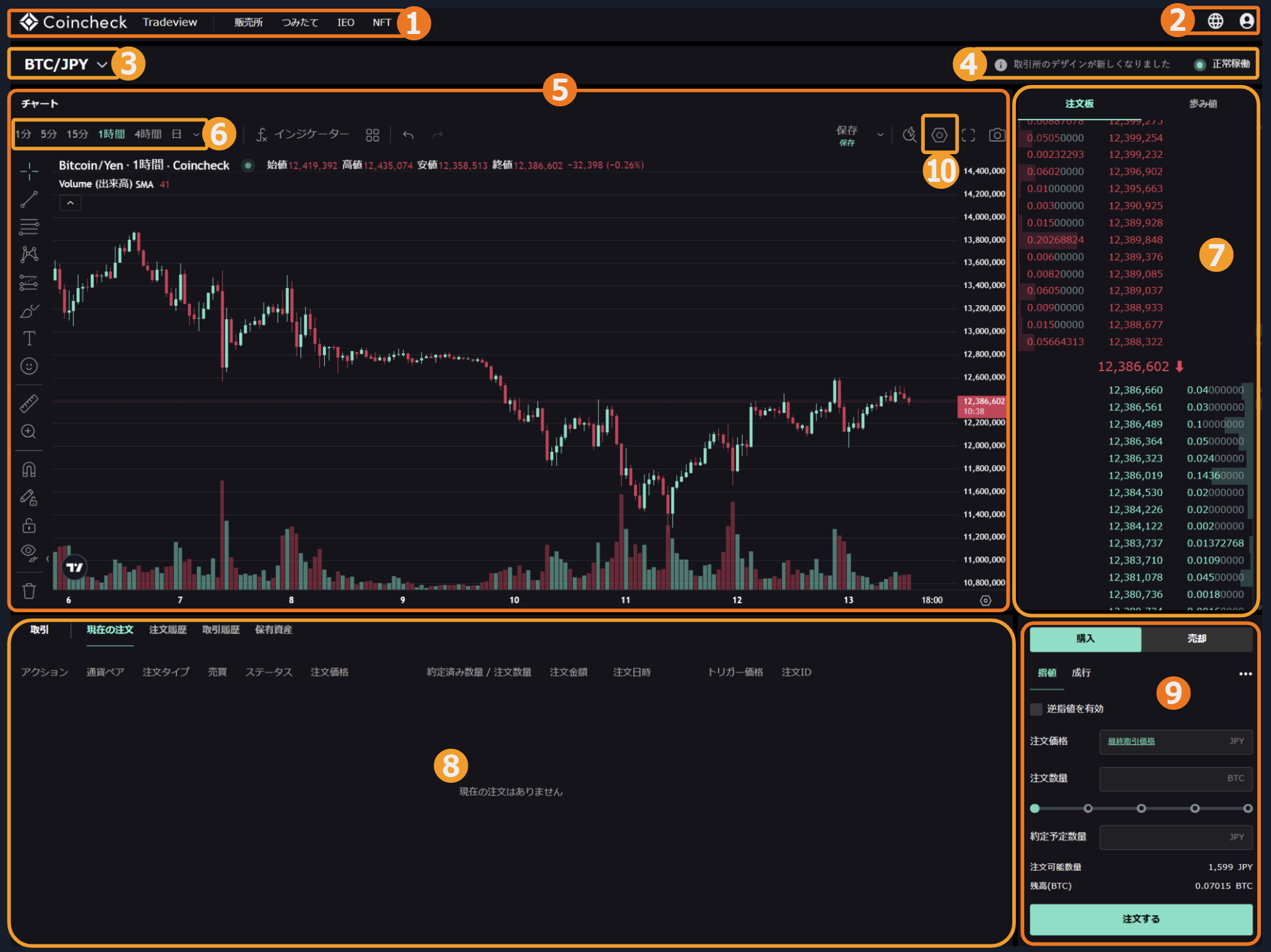The height and width of the screenshot is (952, 1271).
Task: Select the 1時間 chart interval
Action: click(111, 134)
